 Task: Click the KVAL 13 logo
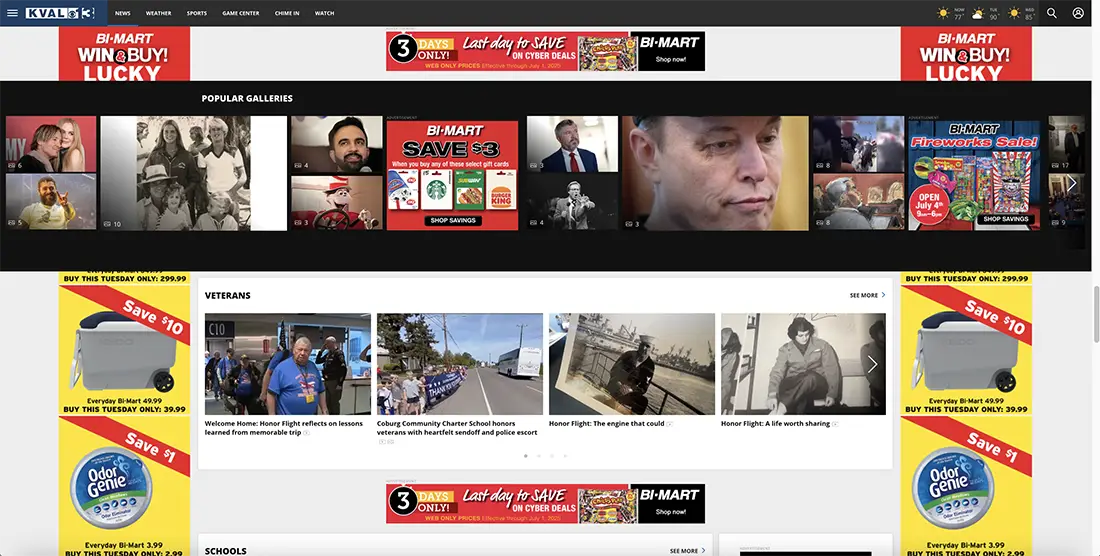(x=60, y=13)
